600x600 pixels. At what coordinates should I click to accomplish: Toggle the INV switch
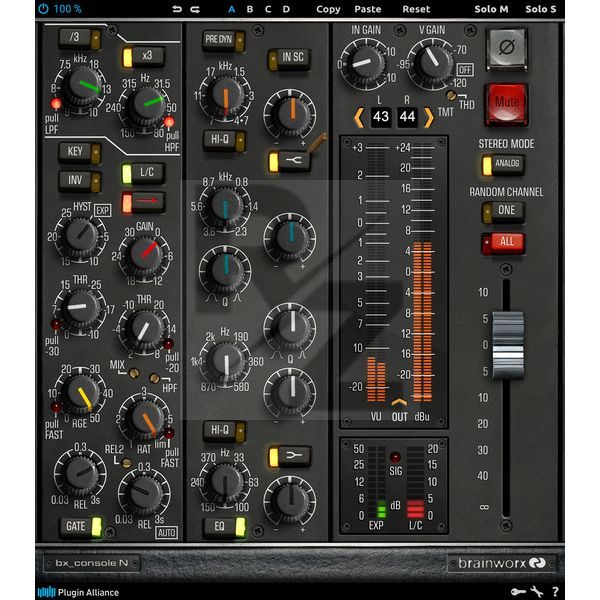(x=79, y=181)
